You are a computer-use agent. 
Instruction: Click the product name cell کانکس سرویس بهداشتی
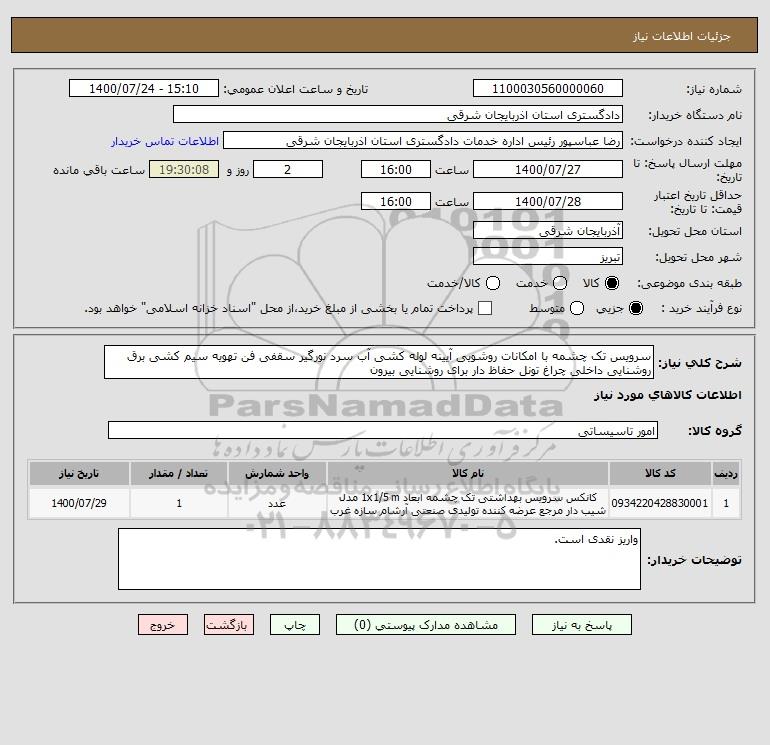point(468,503)
